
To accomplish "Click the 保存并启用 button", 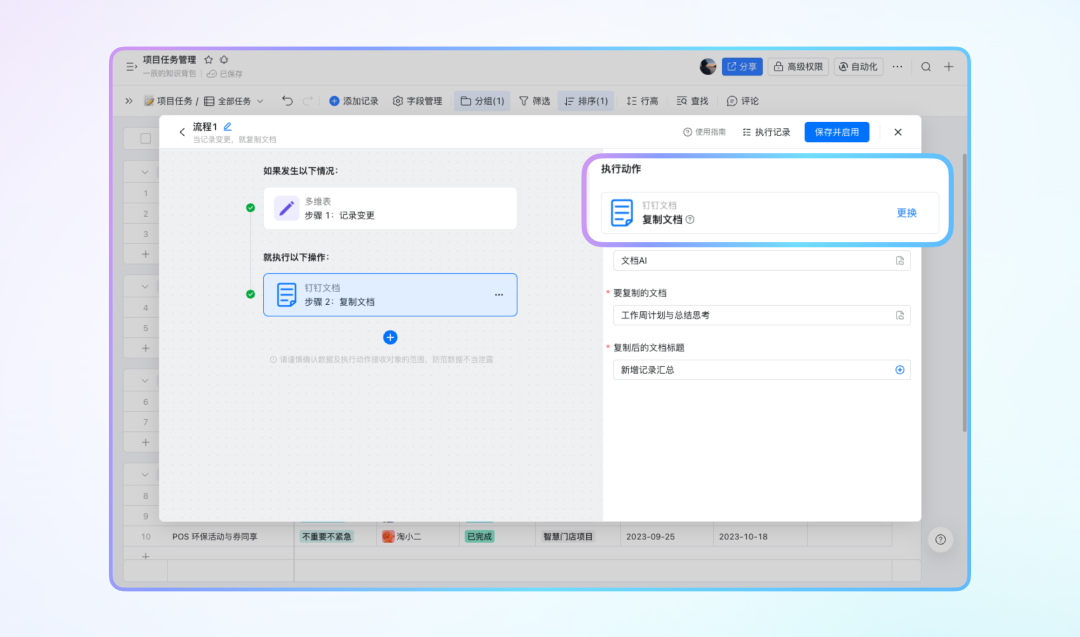I will tap(837, 132).
